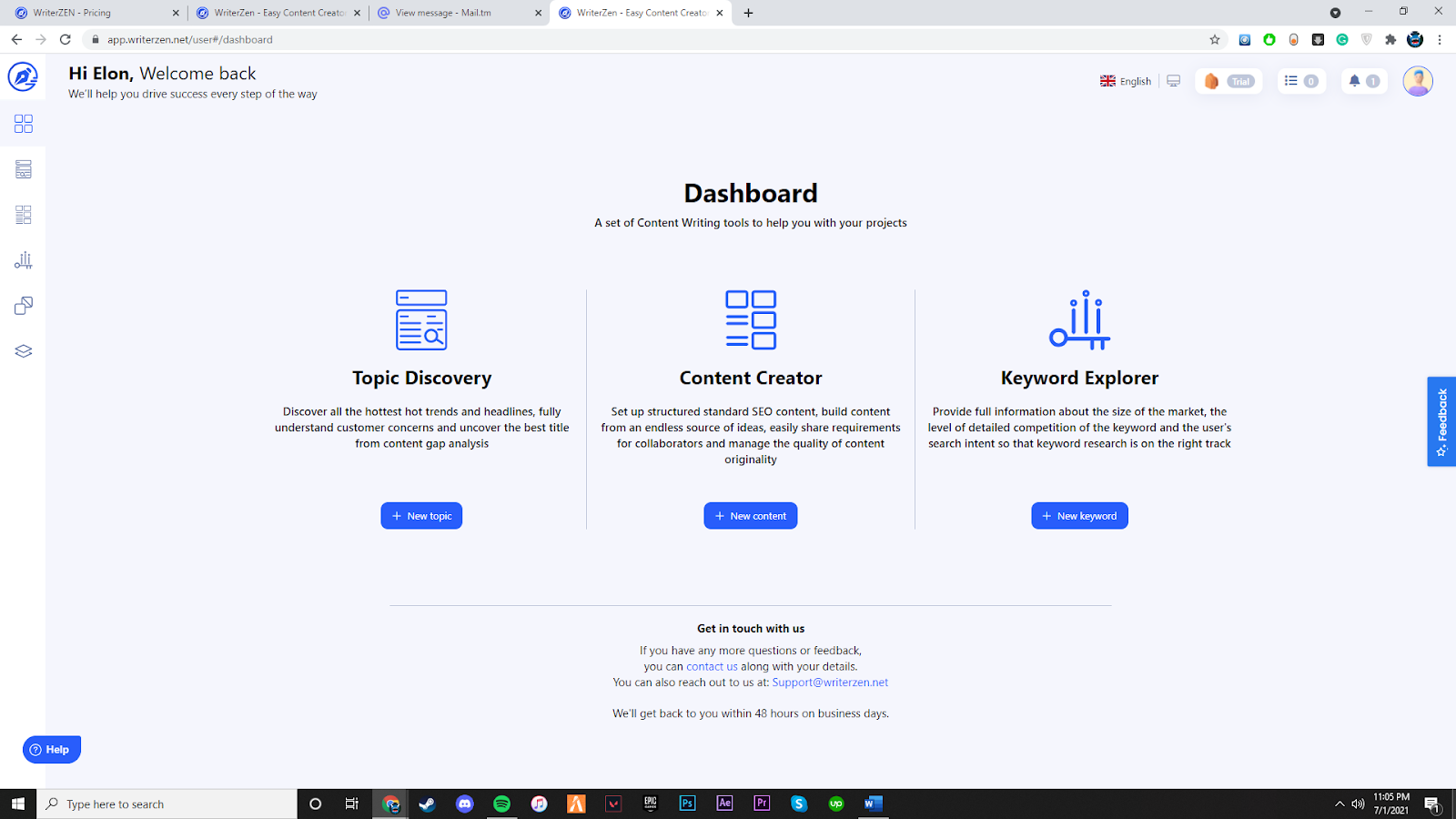Click the large Content Creator illustration icon
The image size is (1456, 819).
point(751,319)
